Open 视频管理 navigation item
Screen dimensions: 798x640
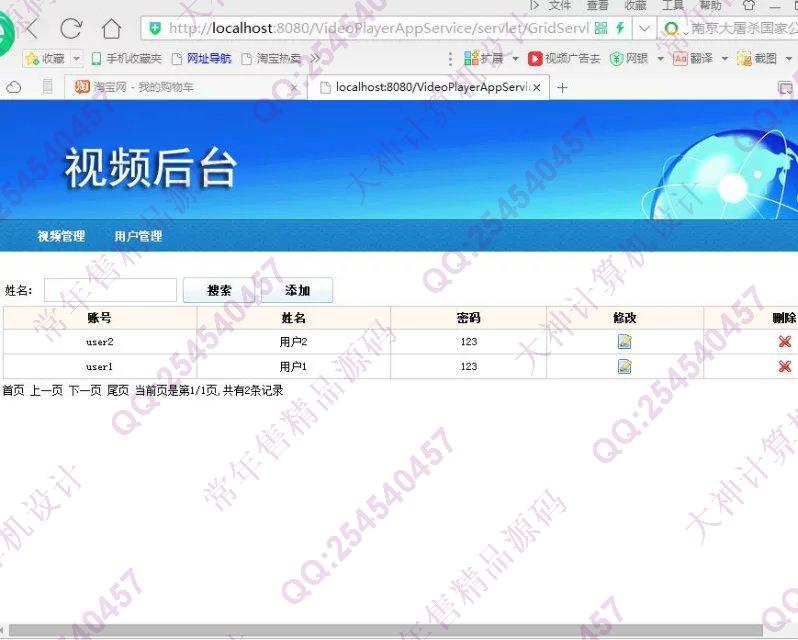tap(61, 236)
